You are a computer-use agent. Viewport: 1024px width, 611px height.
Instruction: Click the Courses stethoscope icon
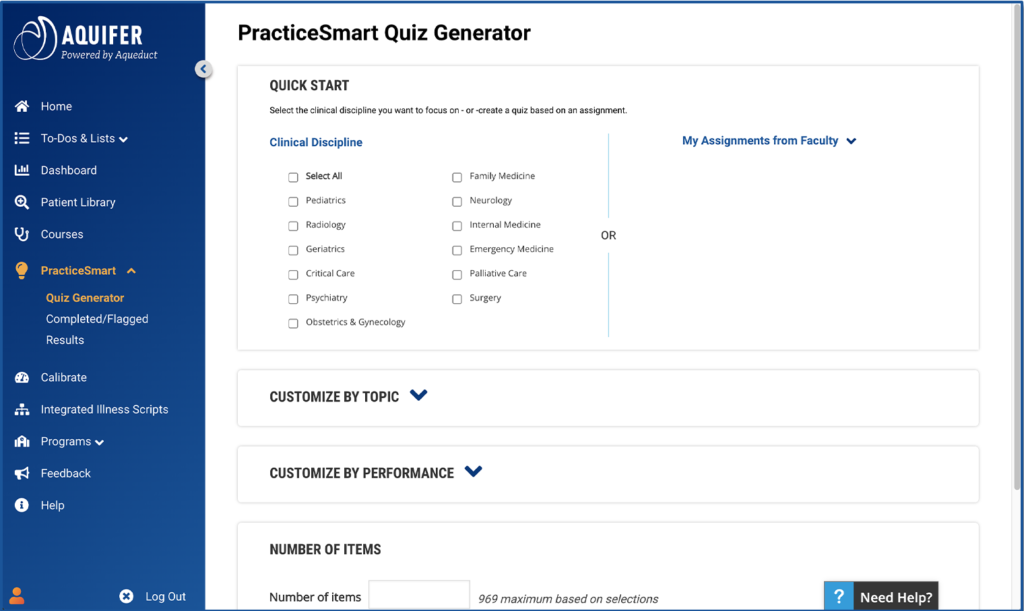tap(21, 234)
